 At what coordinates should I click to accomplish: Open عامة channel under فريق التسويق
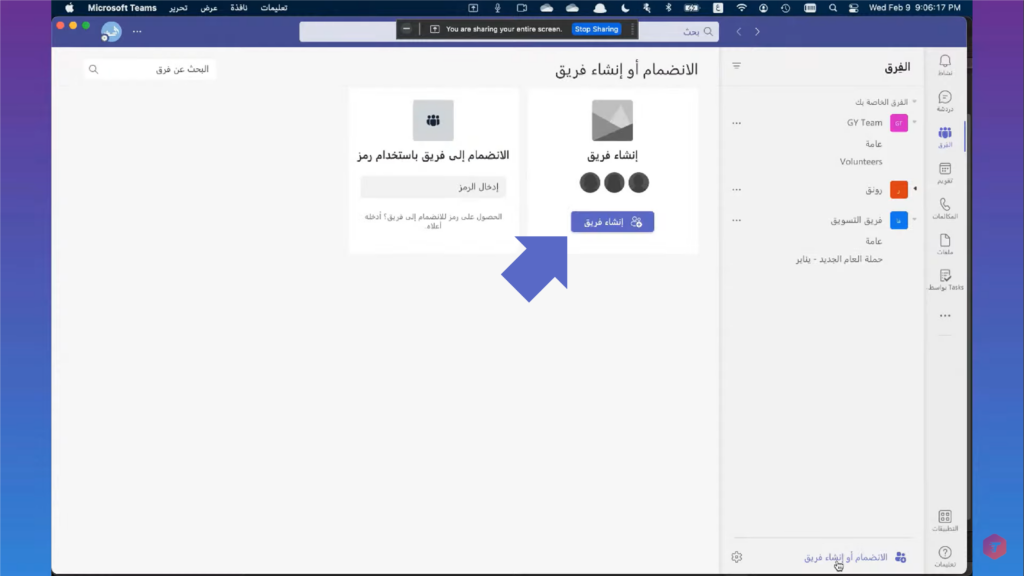pyautogui.click(x=873, y=241)
